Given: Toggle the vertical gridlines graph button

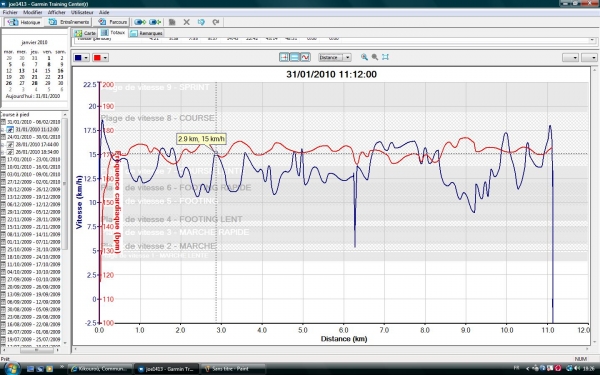Looking at the screenshot, I should pyautogui.click(x=284, y=57).
